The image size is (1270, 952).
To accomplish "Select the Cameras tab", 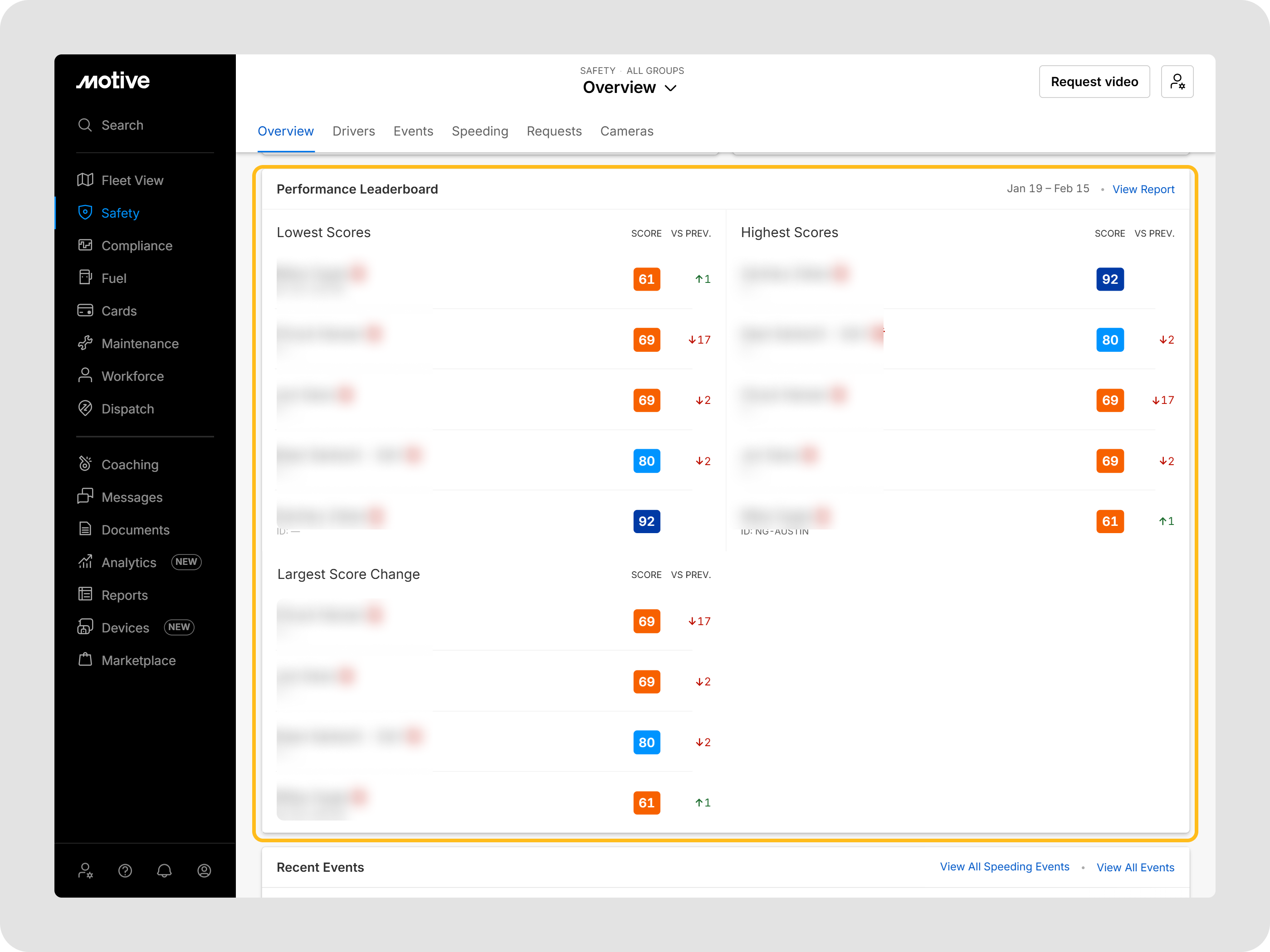I will click(626, 131).
